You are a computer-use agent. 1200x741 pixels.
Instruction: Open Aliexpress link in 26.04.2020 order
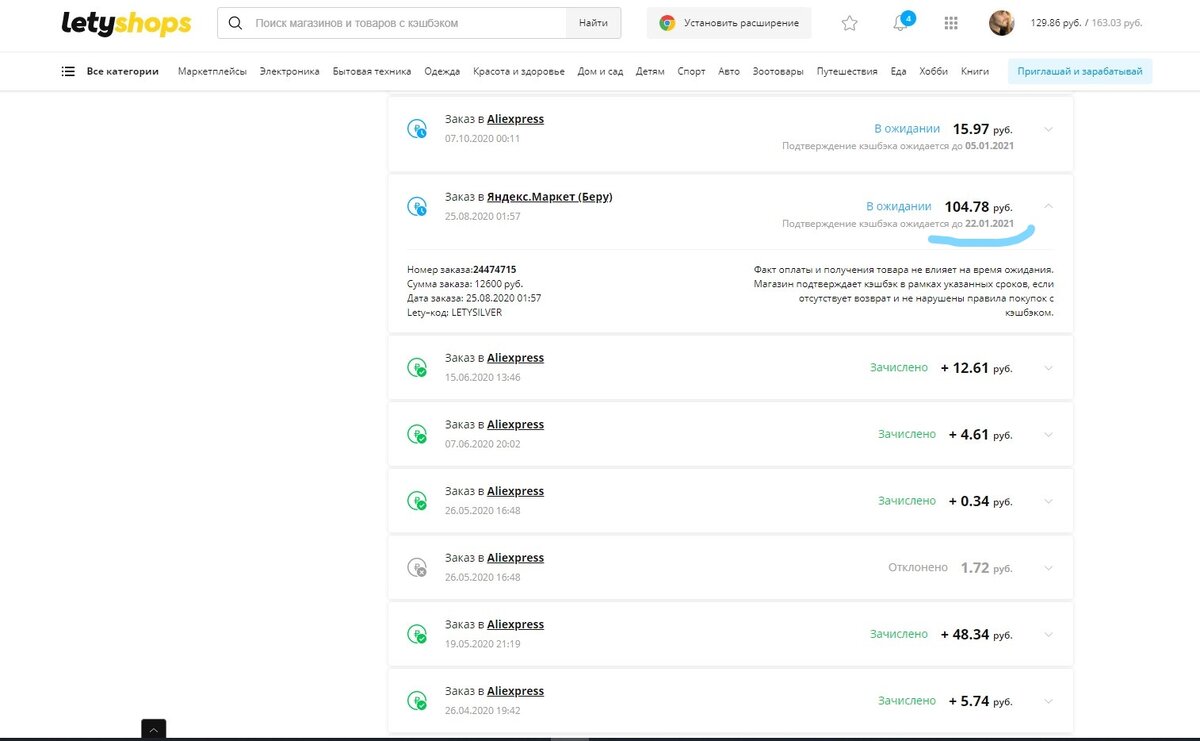pyautogui.click(x=515, y=691)
